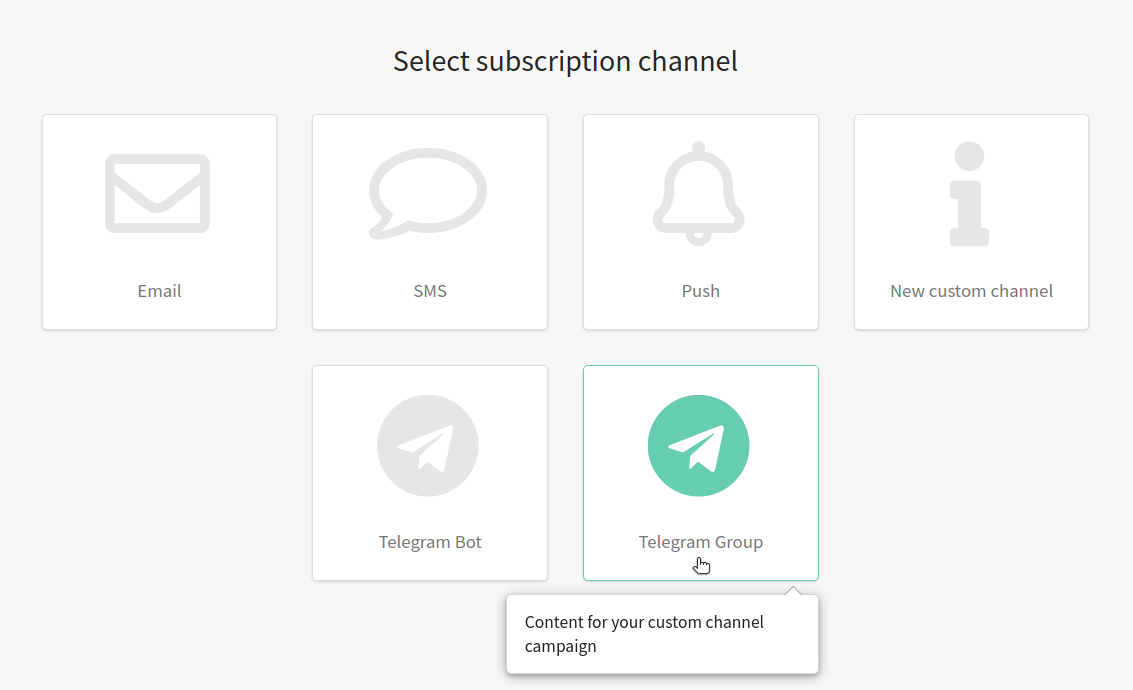
Task: Click the Email envelope icon
Action: pyautogui.click(x=158, y=194)
